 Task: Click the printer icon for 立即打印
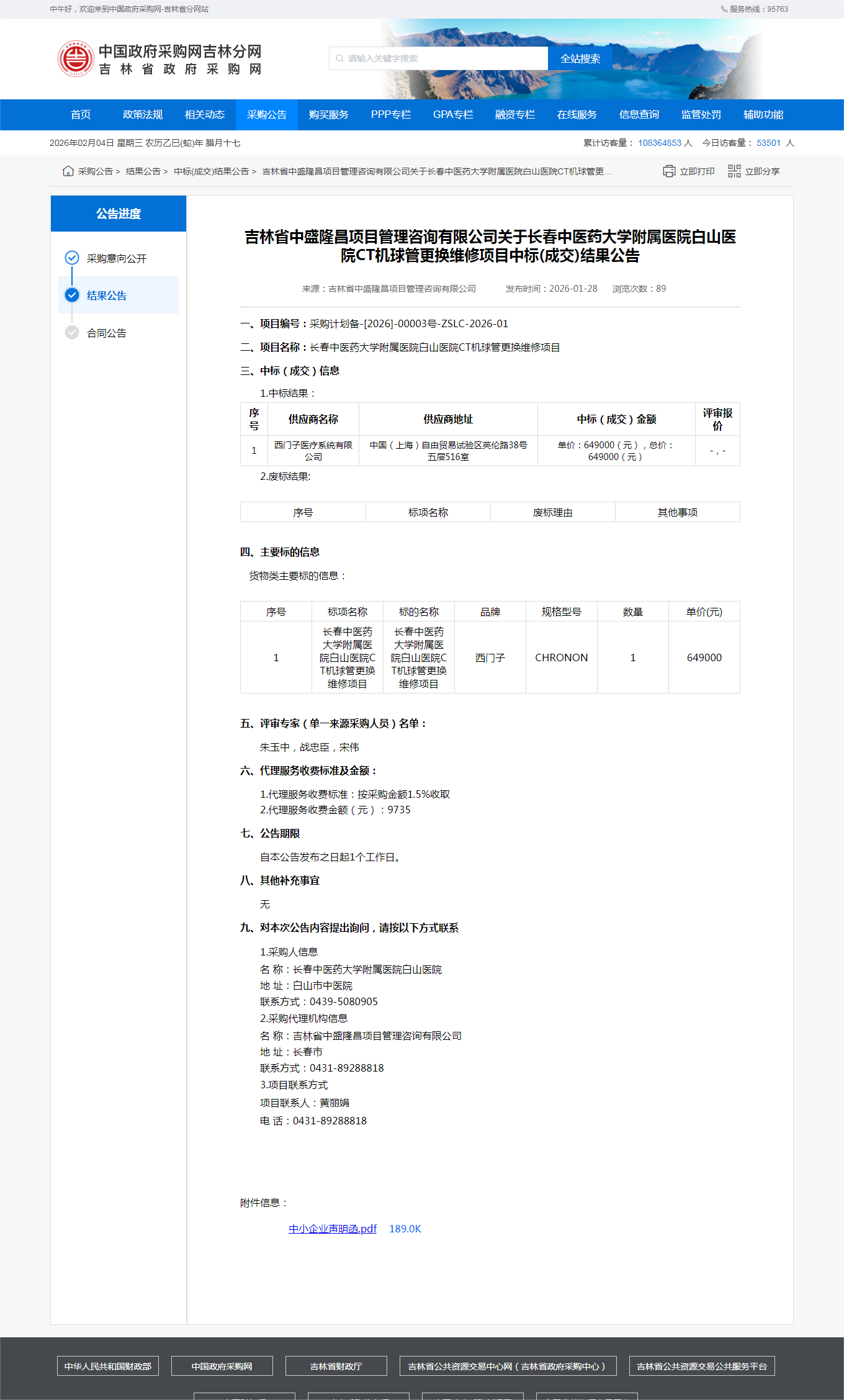click(669, 171)
